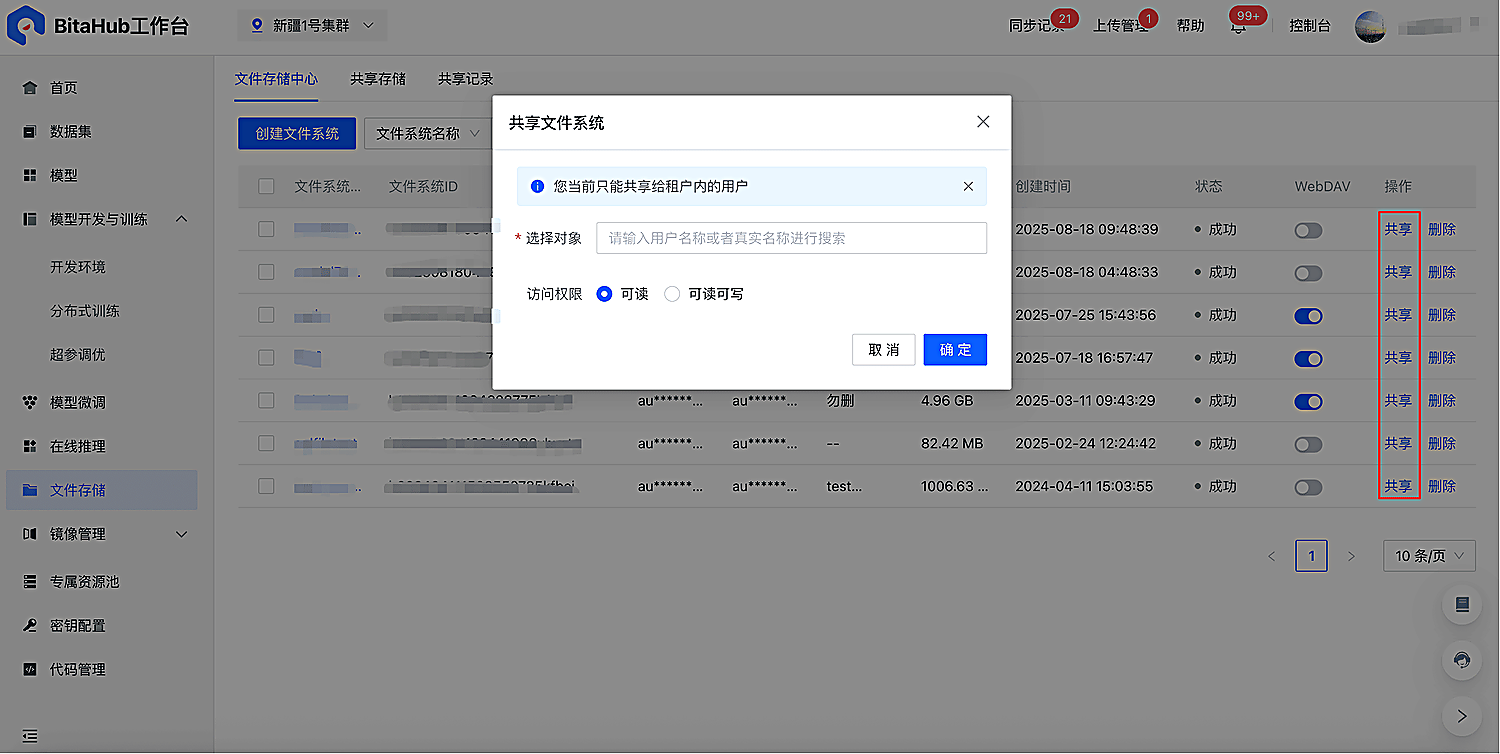The image size is (1500, 754).
Task: Open the 10 条/页 page size dropdown
Action: (1429, 556)
